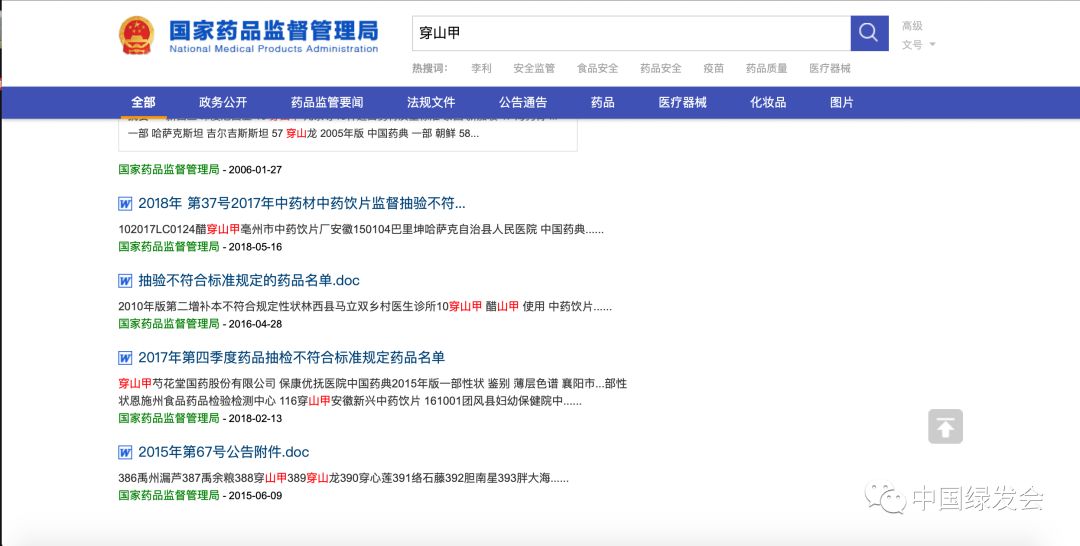Screen dimensions: 1080x546
Task: Click hot search term 医疗器械
Action: tap(830, 68)
